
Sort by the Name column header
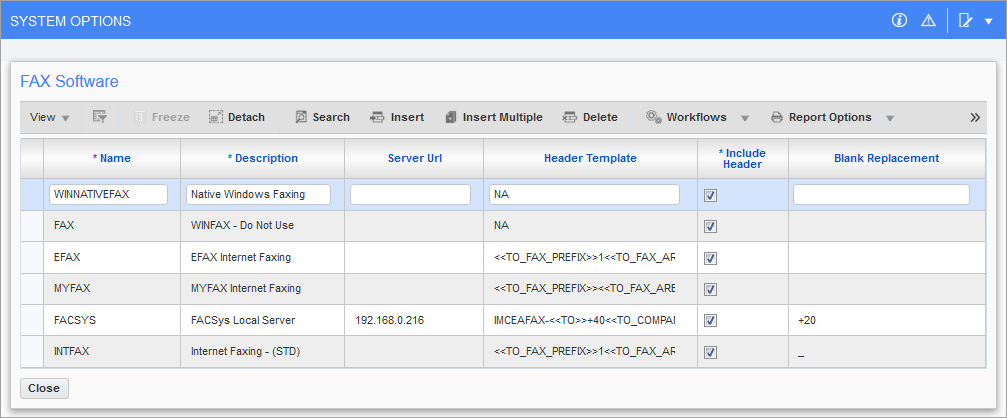[x=112, y=159]
